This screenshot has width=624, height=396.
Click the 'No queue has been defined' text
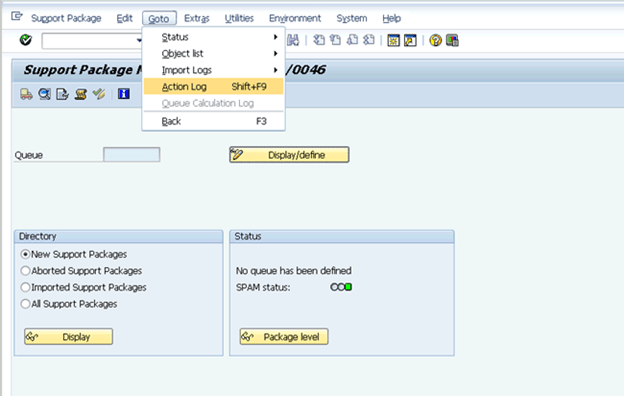(294, 271)
